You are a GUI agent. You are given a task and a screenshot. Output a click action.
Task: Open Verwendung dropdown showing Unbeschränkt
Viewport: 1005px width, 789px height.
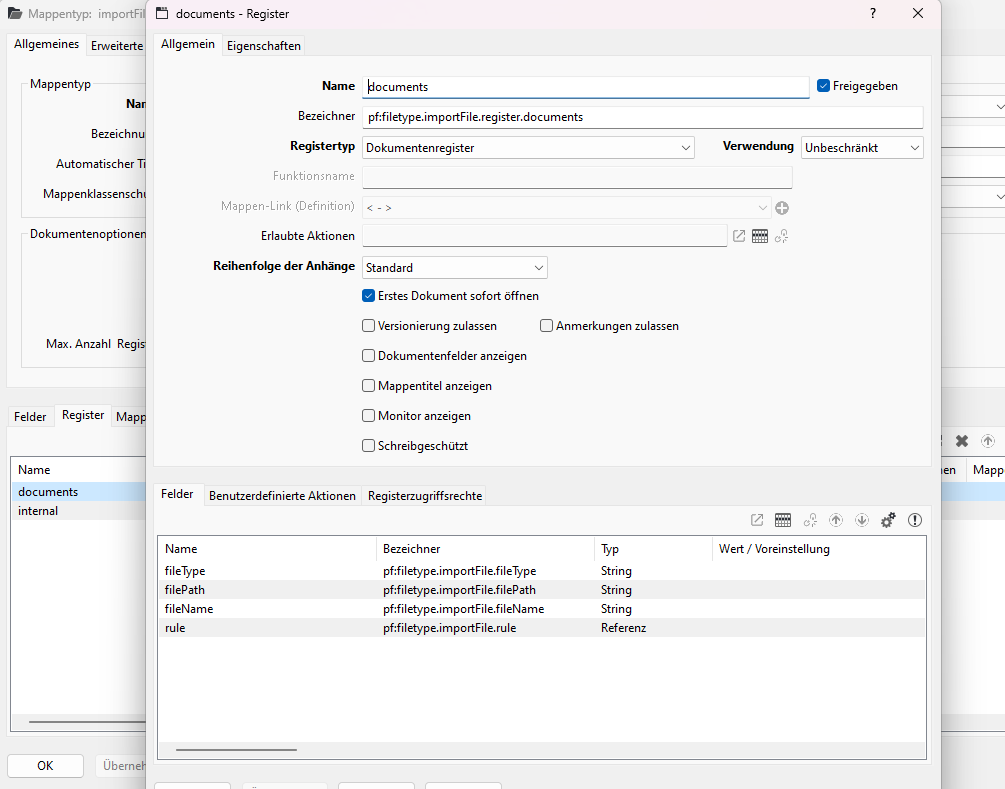tap(862, 147)
